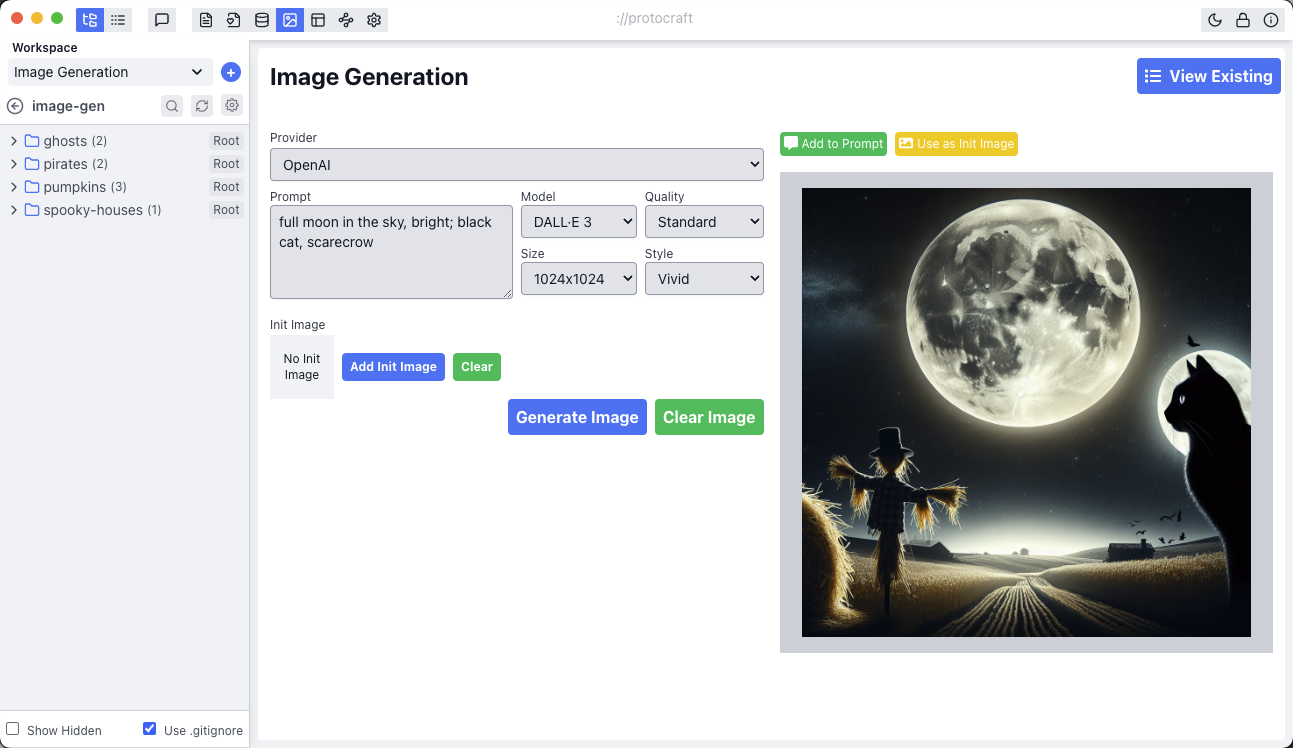Image resolution: width=1293 pixels, height=748 pixels.
Task: Click the lock icon at top right
Action: [x=1243, y=20]
